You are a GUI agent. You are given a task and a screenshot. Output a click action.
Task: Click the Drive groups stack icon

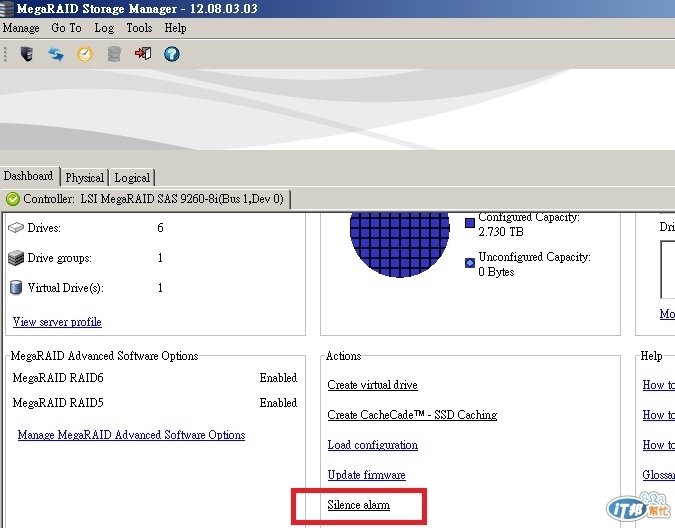click(16, 258)
